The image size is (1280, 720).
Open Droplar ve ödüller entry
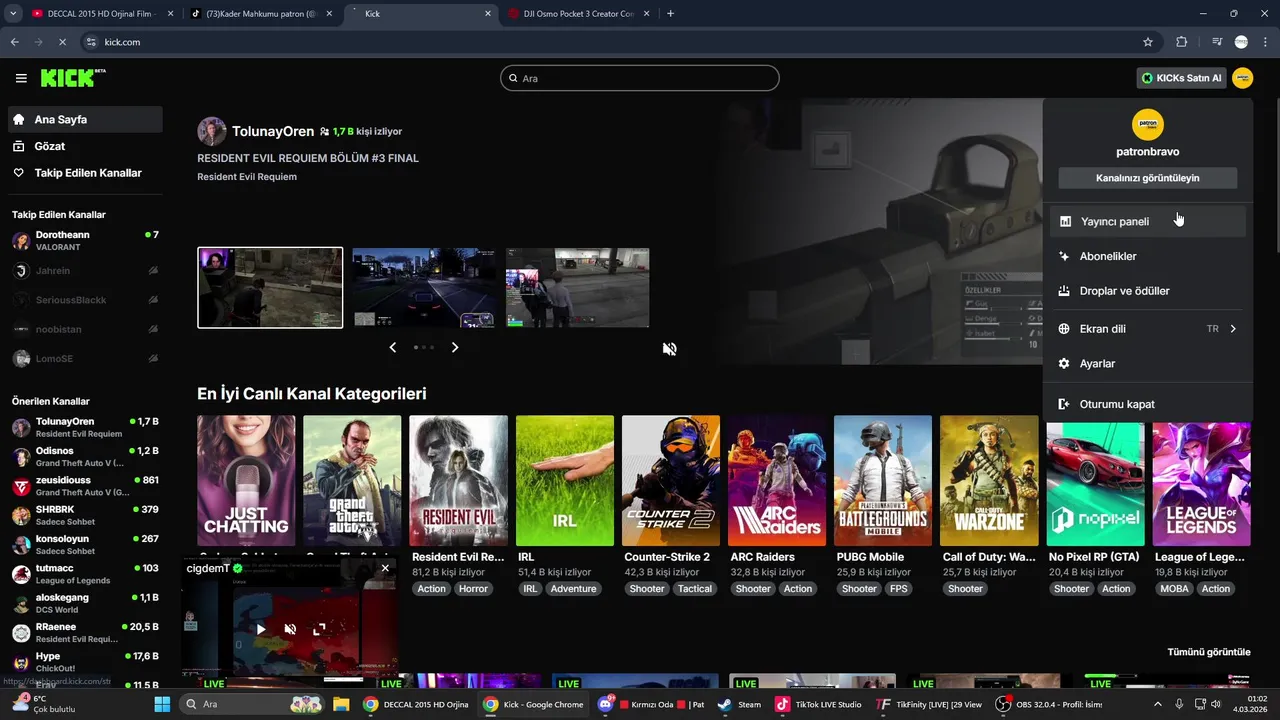[x=1148, y=291]
